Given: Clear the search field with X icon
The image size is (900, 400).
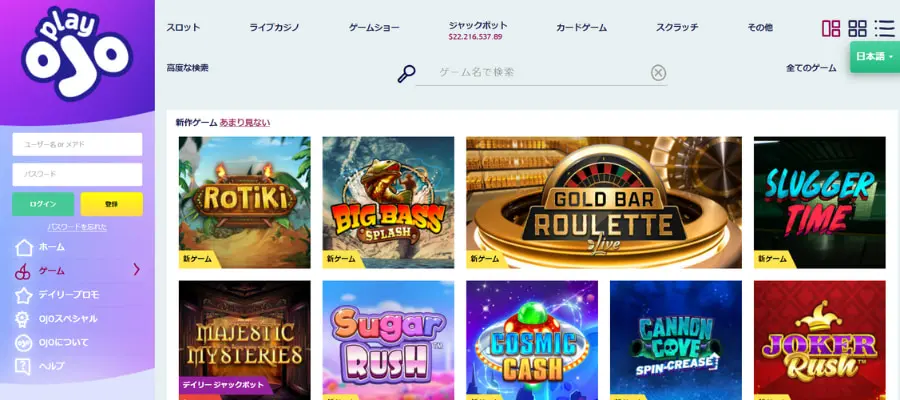Looking at the screenshot, I should tap(658, 73).
